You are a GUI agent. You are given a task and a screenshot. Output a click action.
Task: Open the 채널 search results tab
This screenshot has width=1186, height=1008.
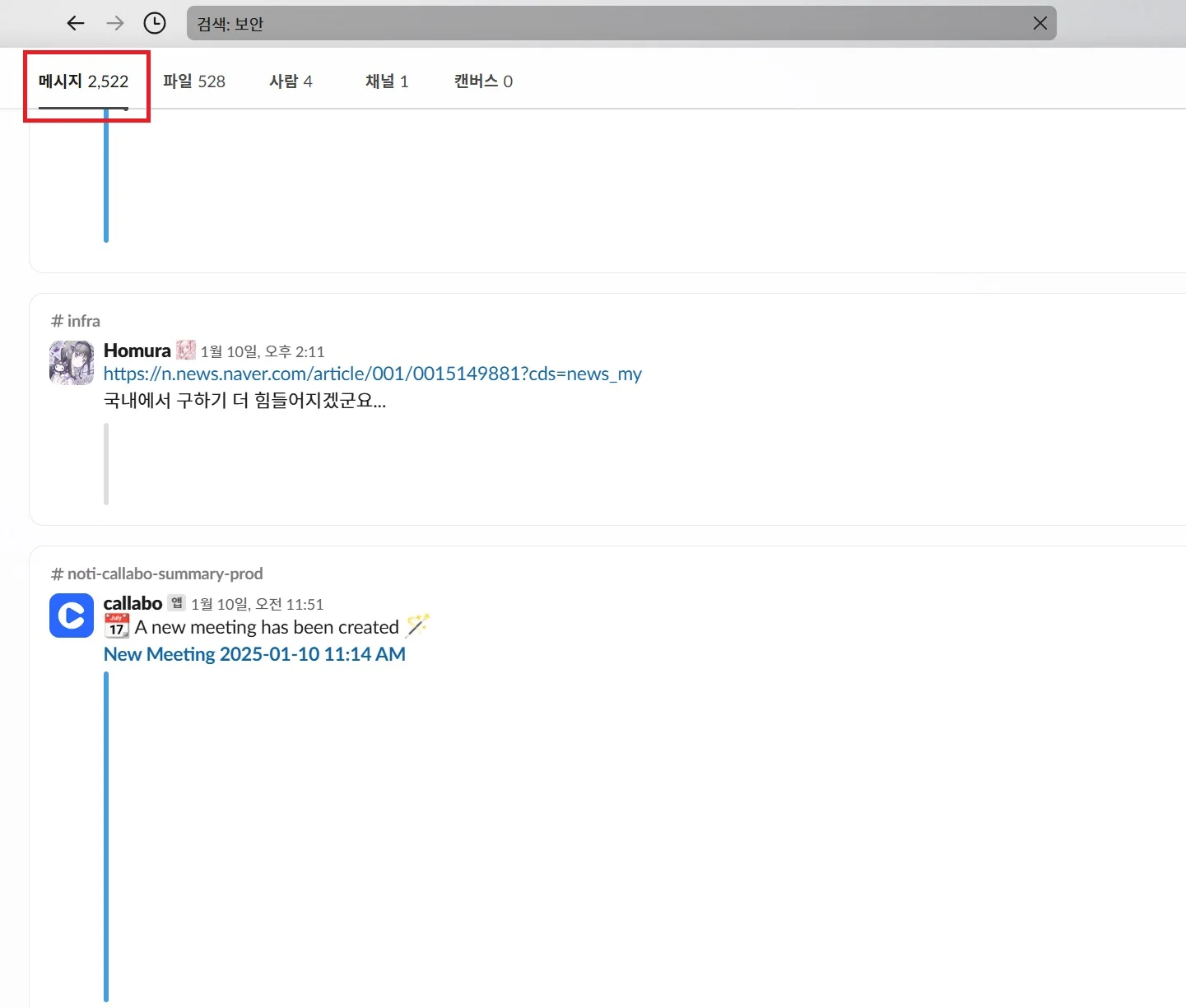[387, 81]
